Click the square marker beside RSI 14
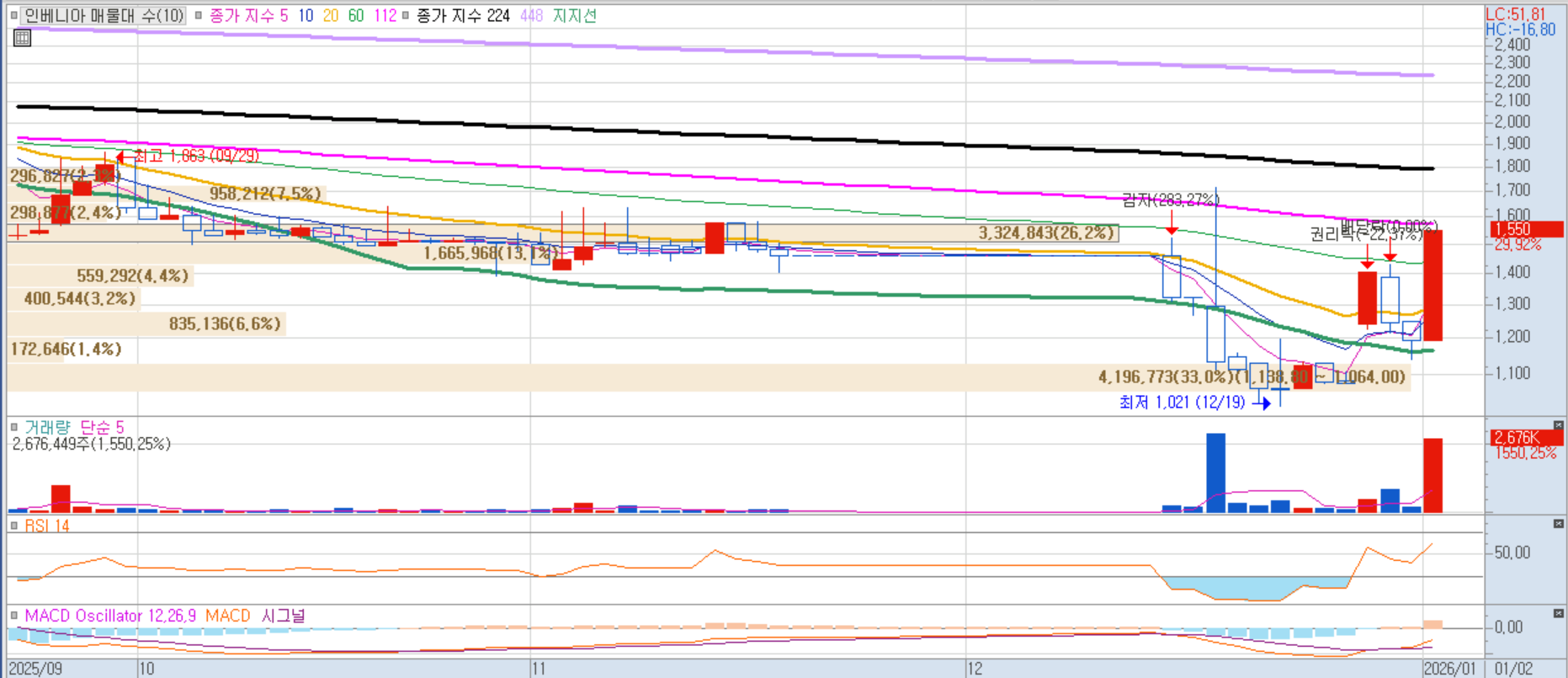1568x678 pixels. [x=14, y=526]
